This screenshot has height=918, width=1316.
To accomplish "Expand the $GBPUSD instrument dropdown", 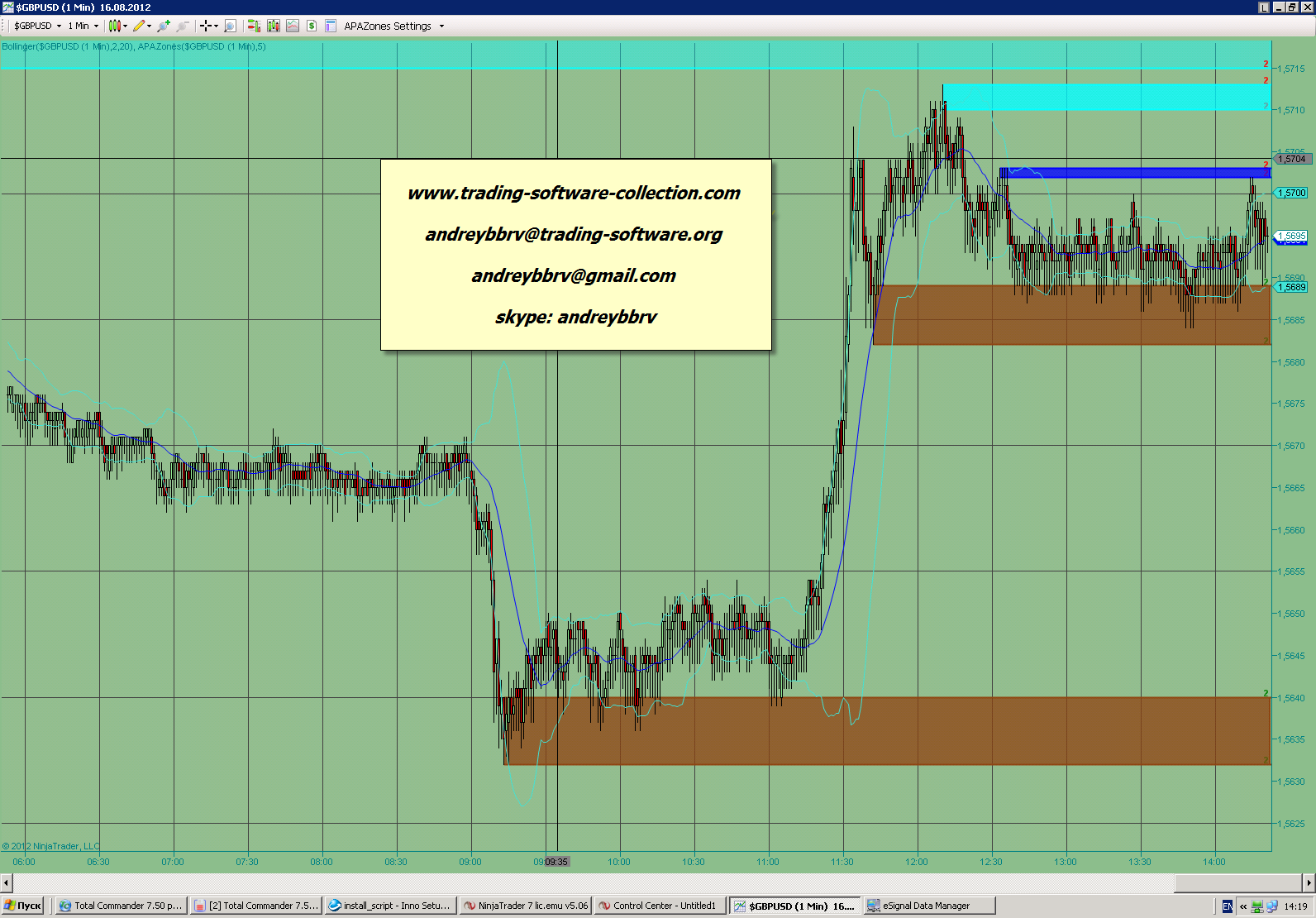I will pyautogui.click(x=59, y=26).
